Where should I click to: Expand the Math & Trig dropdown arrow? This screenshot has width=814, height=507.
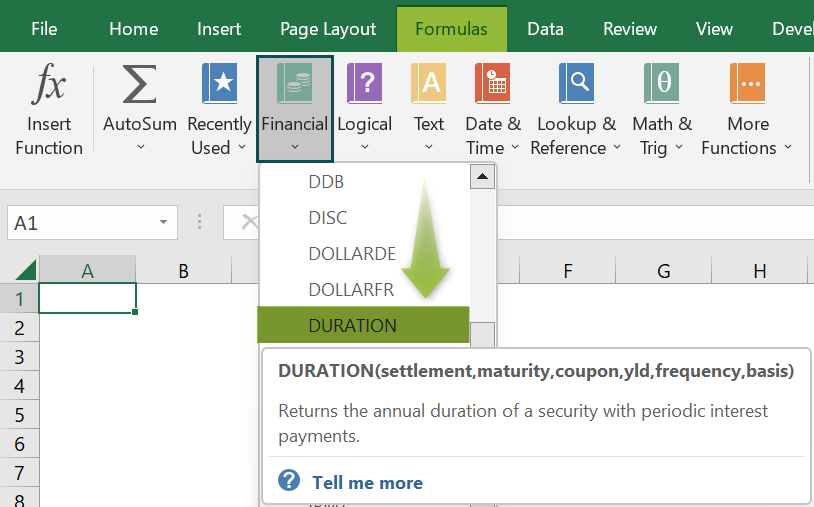[x=679, y=147]
